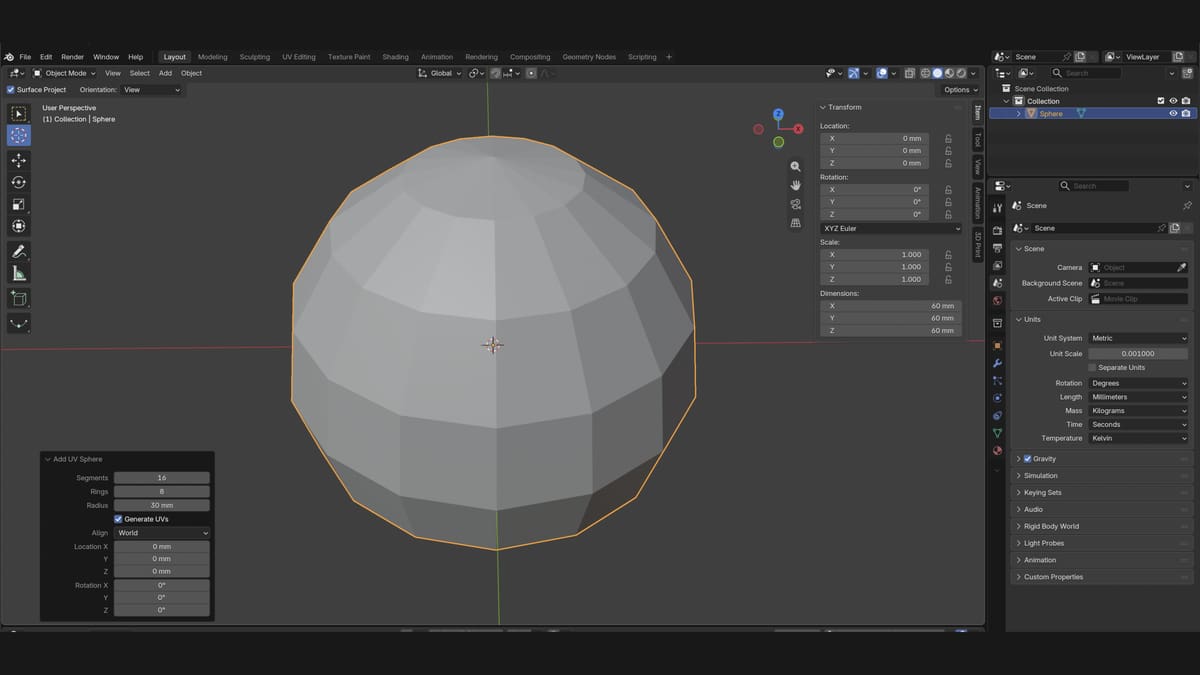The image size is (1200, 675).
Task: Open the Modifiers wrench tab icon
Action: click(x=997, y=362)
